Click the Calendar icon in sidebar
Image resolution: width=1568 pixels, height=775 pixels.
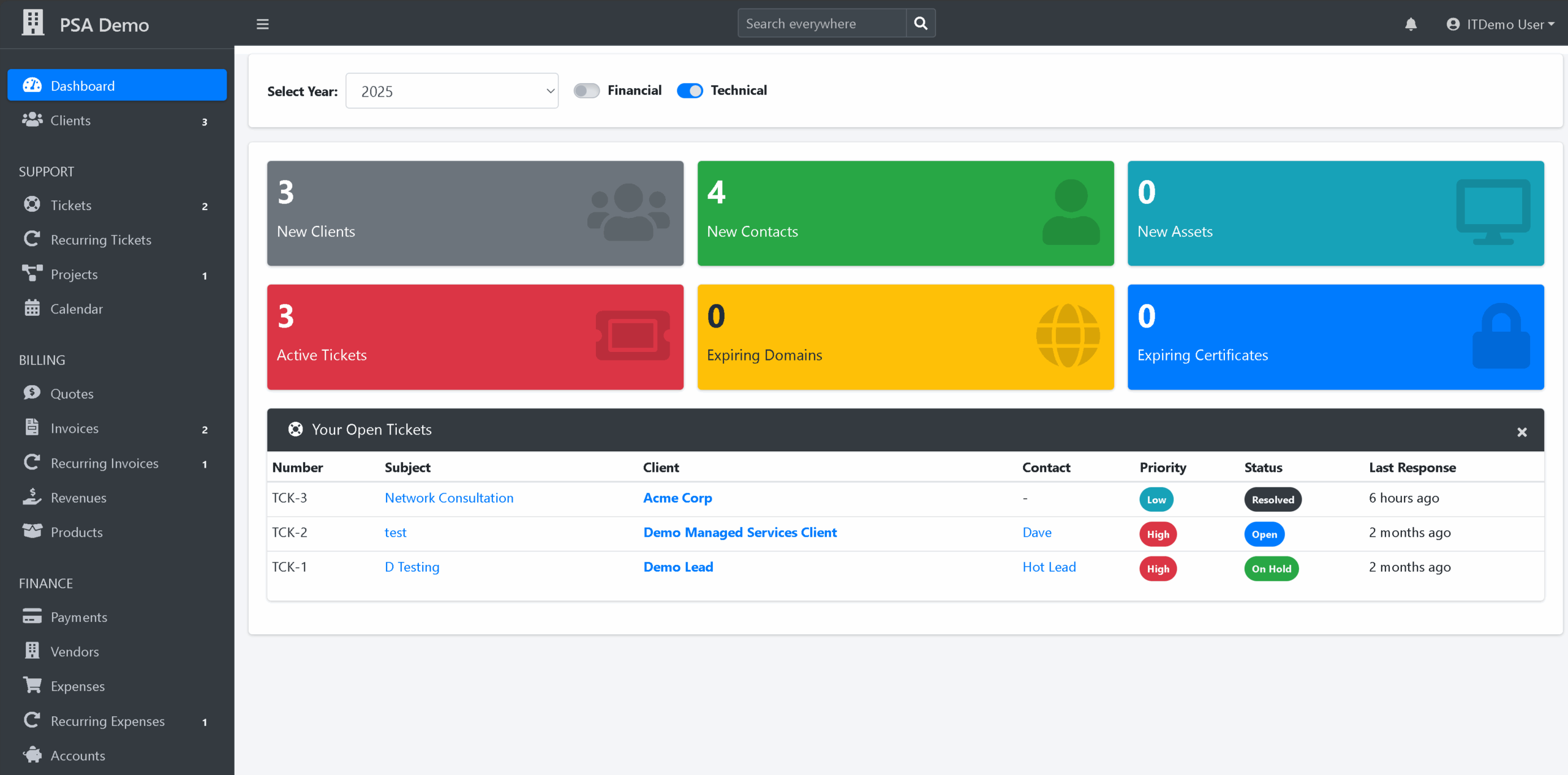pos(32,309)
